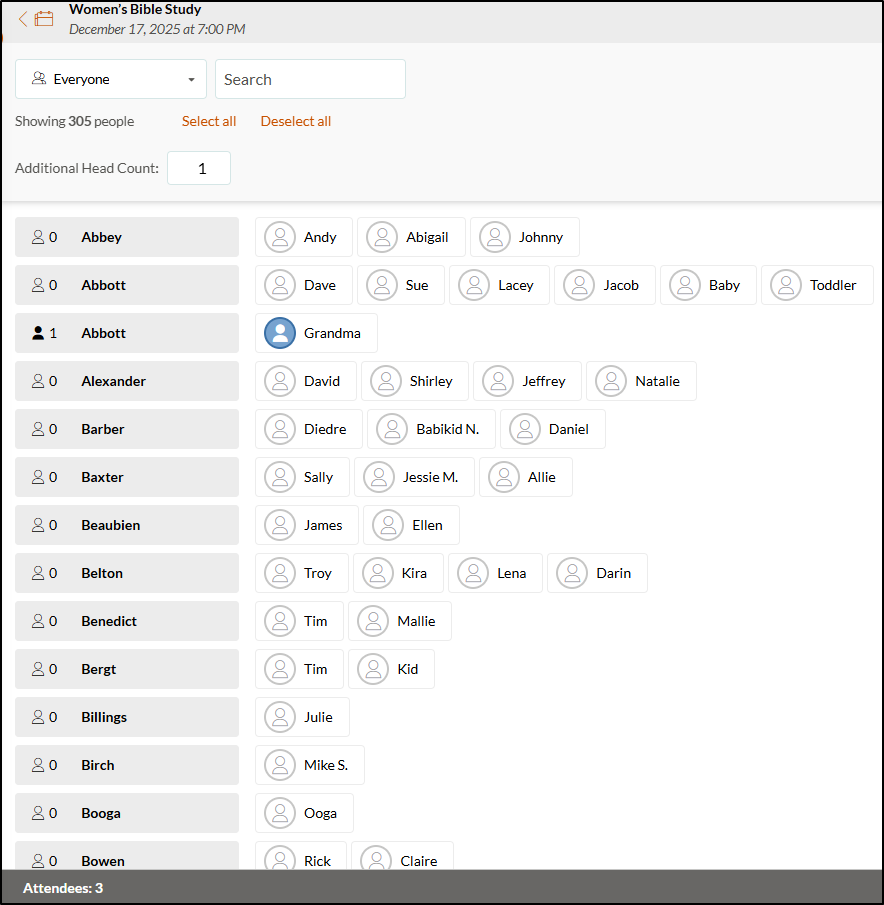Click Lena's avatar icon
The width and height of the screenshot is (884, 905).
tap(473, 573)
